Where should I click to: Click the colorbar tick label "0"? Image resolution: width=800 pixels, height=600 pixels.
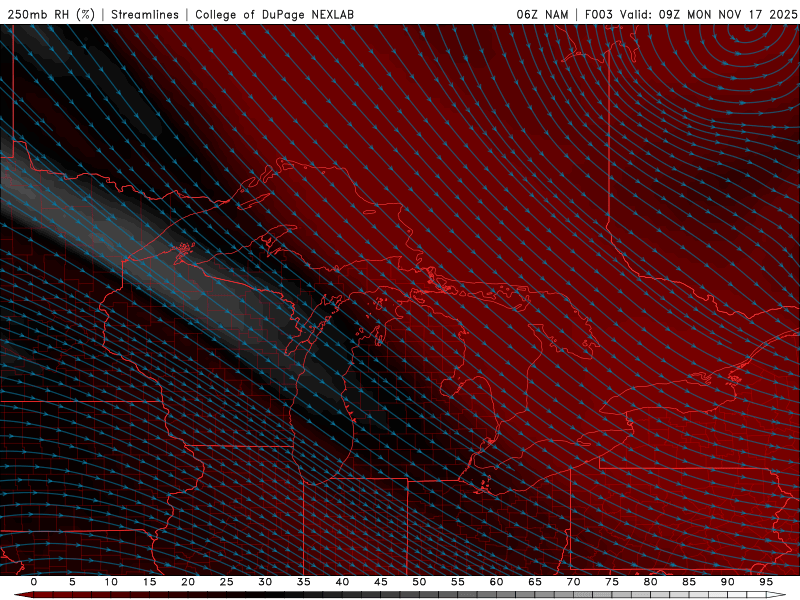coord(34,582)
